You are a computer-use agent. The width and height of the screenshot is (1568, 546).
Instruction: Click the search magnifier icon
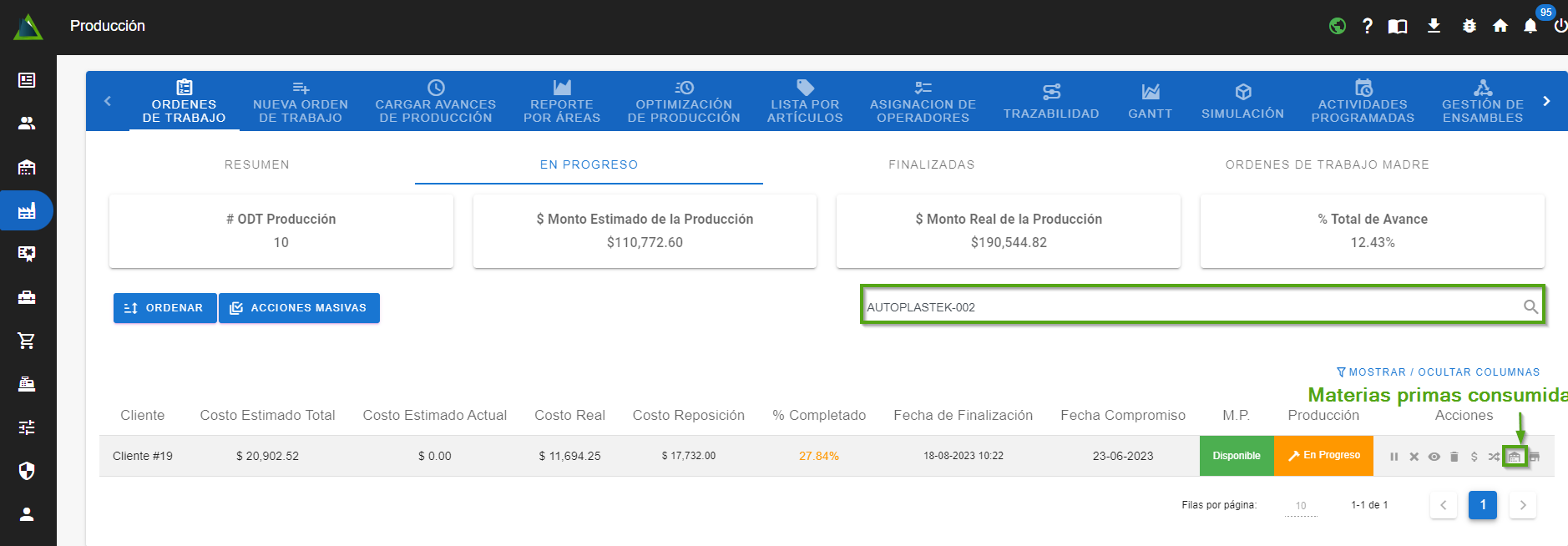1530,307
